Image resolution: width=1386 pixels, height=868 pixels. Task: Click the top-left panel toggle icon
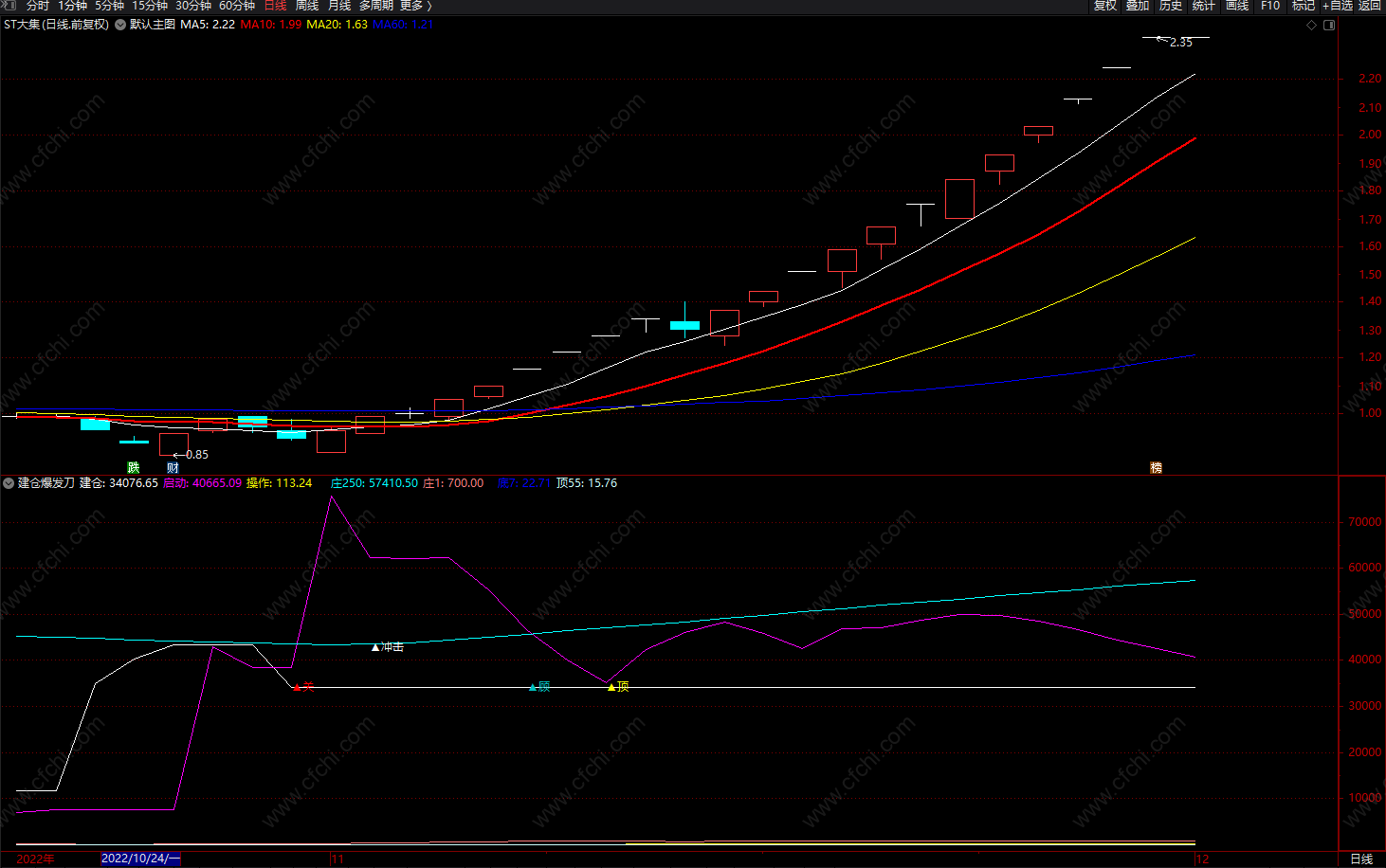pyautogui.click(x=9, y=6)
